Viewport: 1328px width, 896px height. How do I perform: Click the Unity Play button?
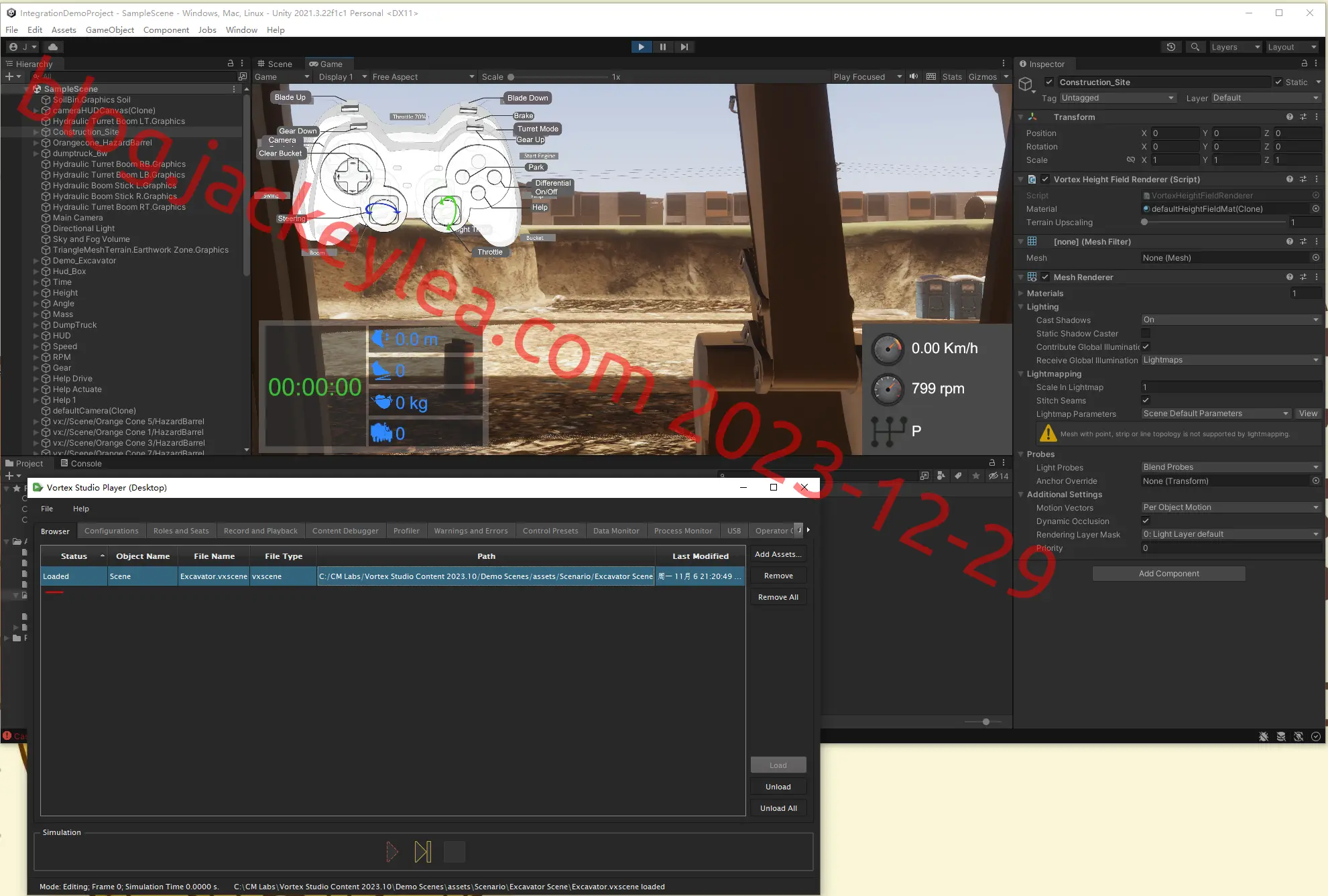point(641,47)
